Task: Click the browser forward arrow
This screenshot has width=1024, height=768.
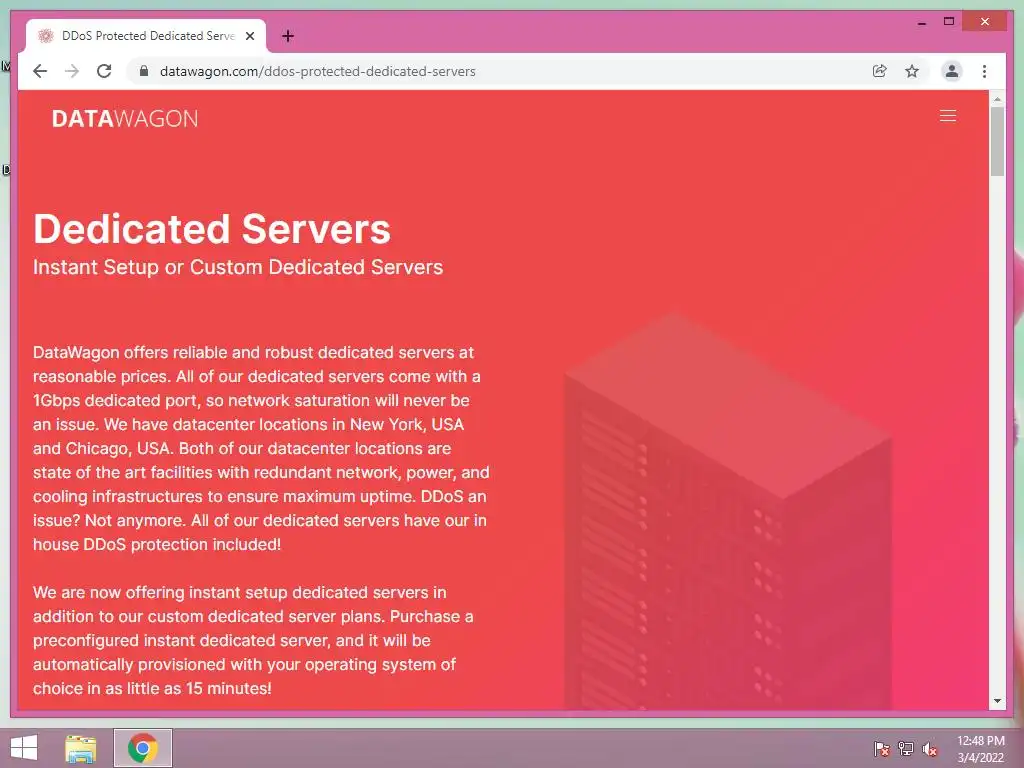Action: click(72, 71)
